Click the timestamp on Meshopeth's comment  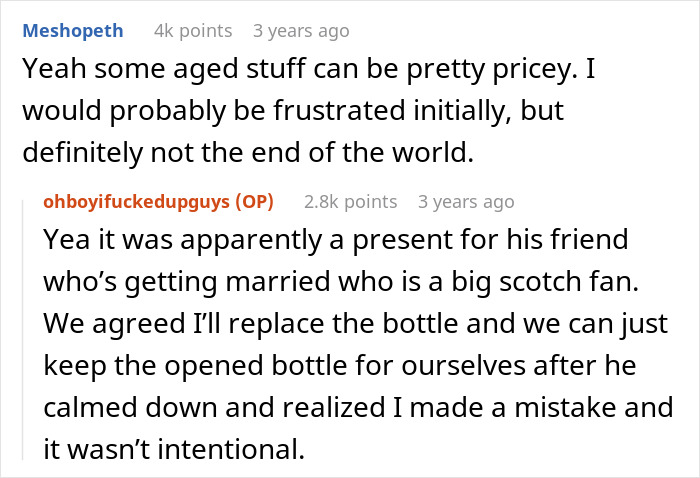(x=301, y=31)
